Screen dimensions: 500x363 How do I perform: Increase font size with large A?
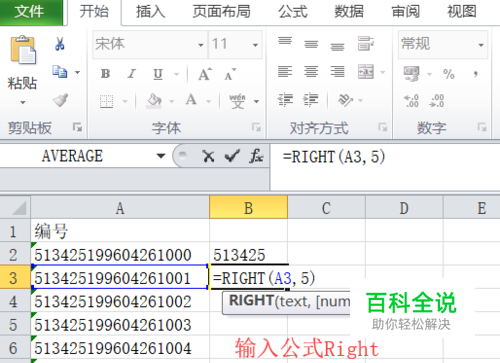click(x=205, y=74)
